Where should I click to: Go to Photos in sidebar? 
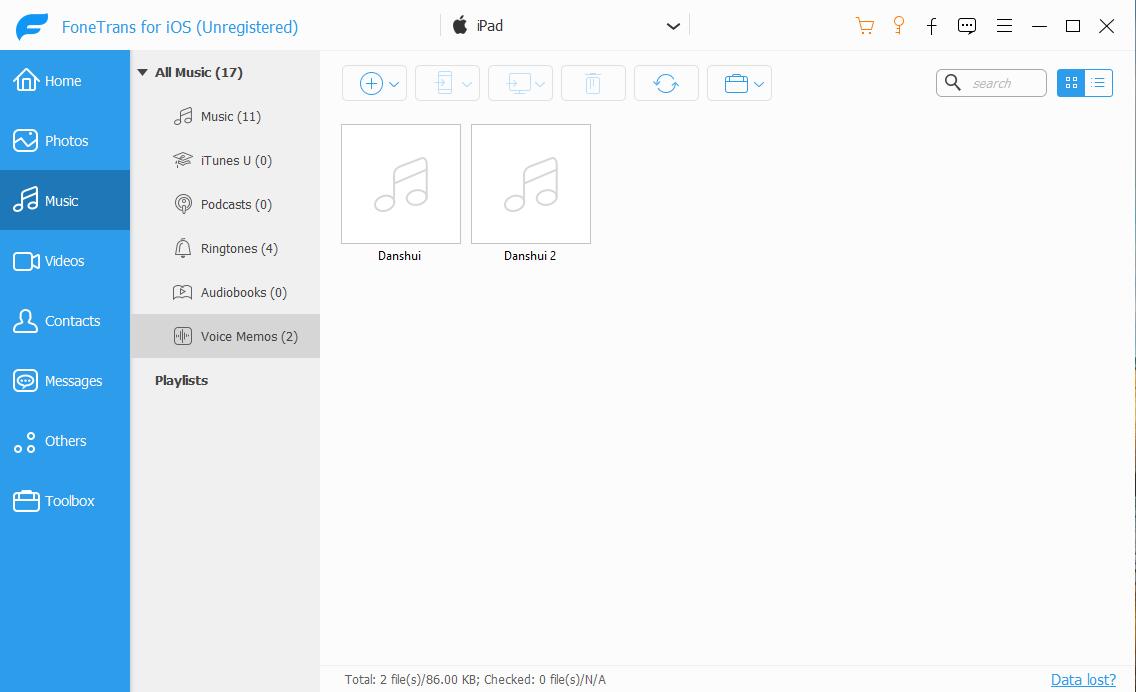(x=64, y=141)
